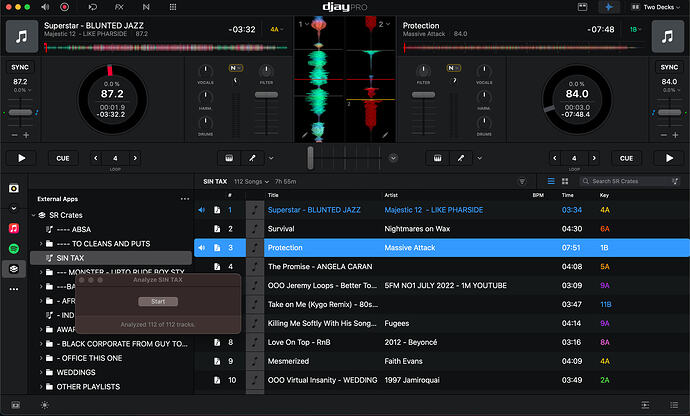690x416 pixels.
Task: Expand the TO CLEANS AND PUTS folder
Action: coord(41,243)
